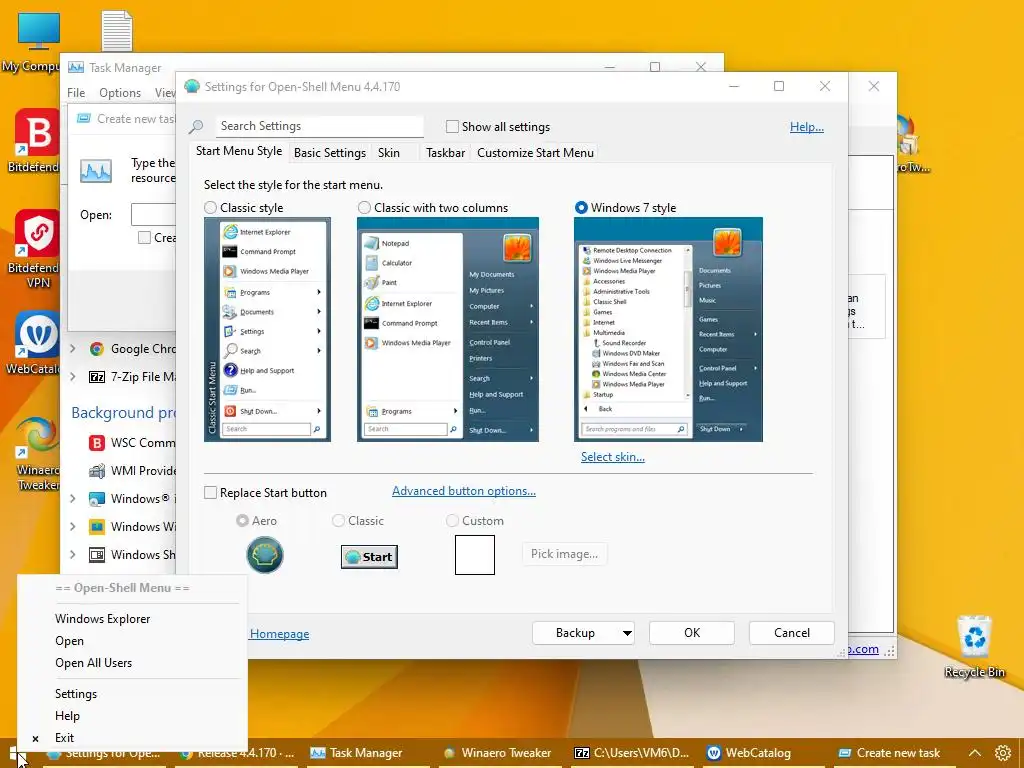The width and height of the screenshot is (1024, 768).
Task: Click the Cancel button
Action: [792, 633]
